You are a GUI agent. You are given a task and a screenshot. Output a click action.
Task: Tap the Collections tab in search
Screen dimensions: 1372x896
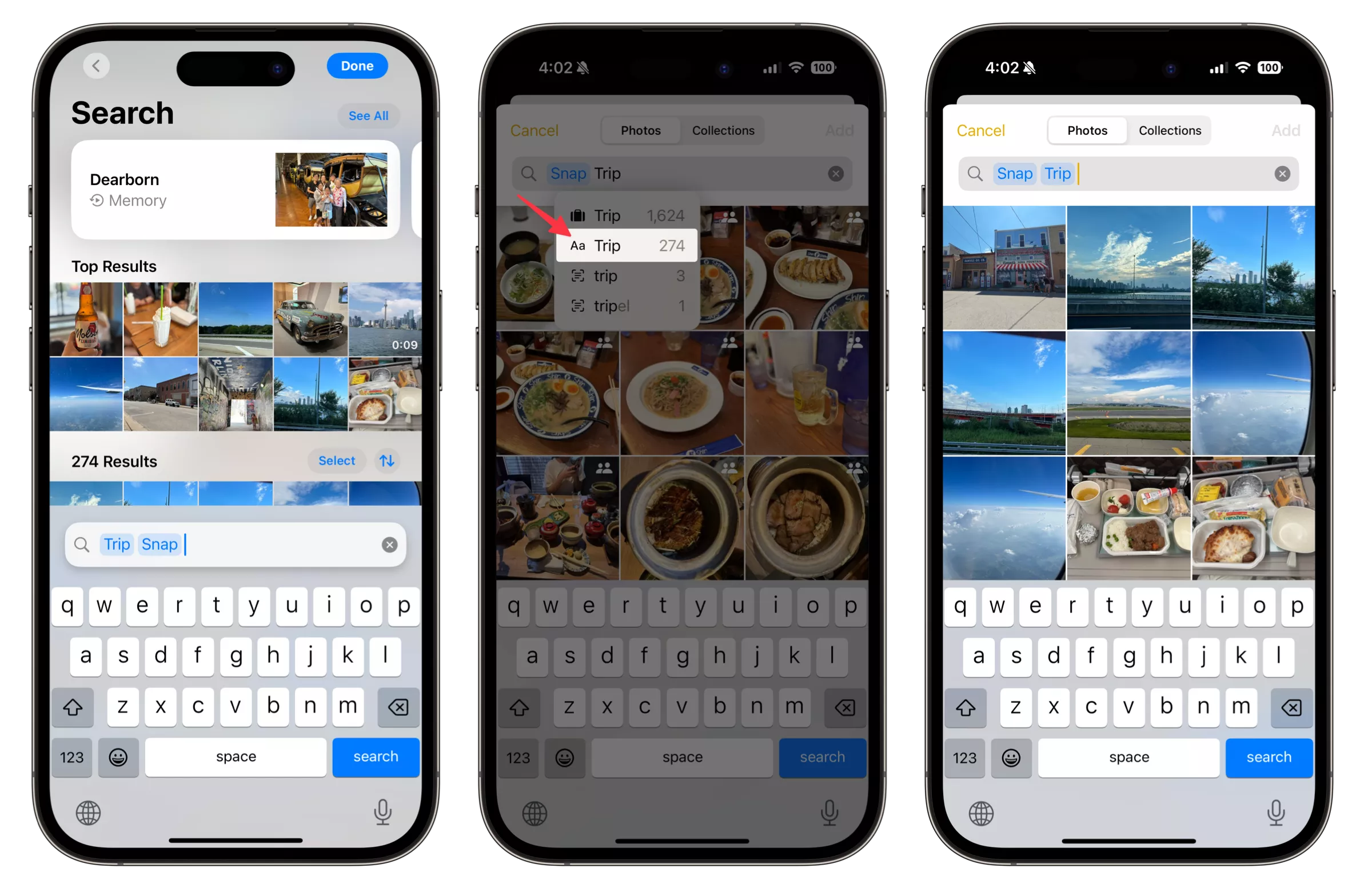[x=1170, y=131]
